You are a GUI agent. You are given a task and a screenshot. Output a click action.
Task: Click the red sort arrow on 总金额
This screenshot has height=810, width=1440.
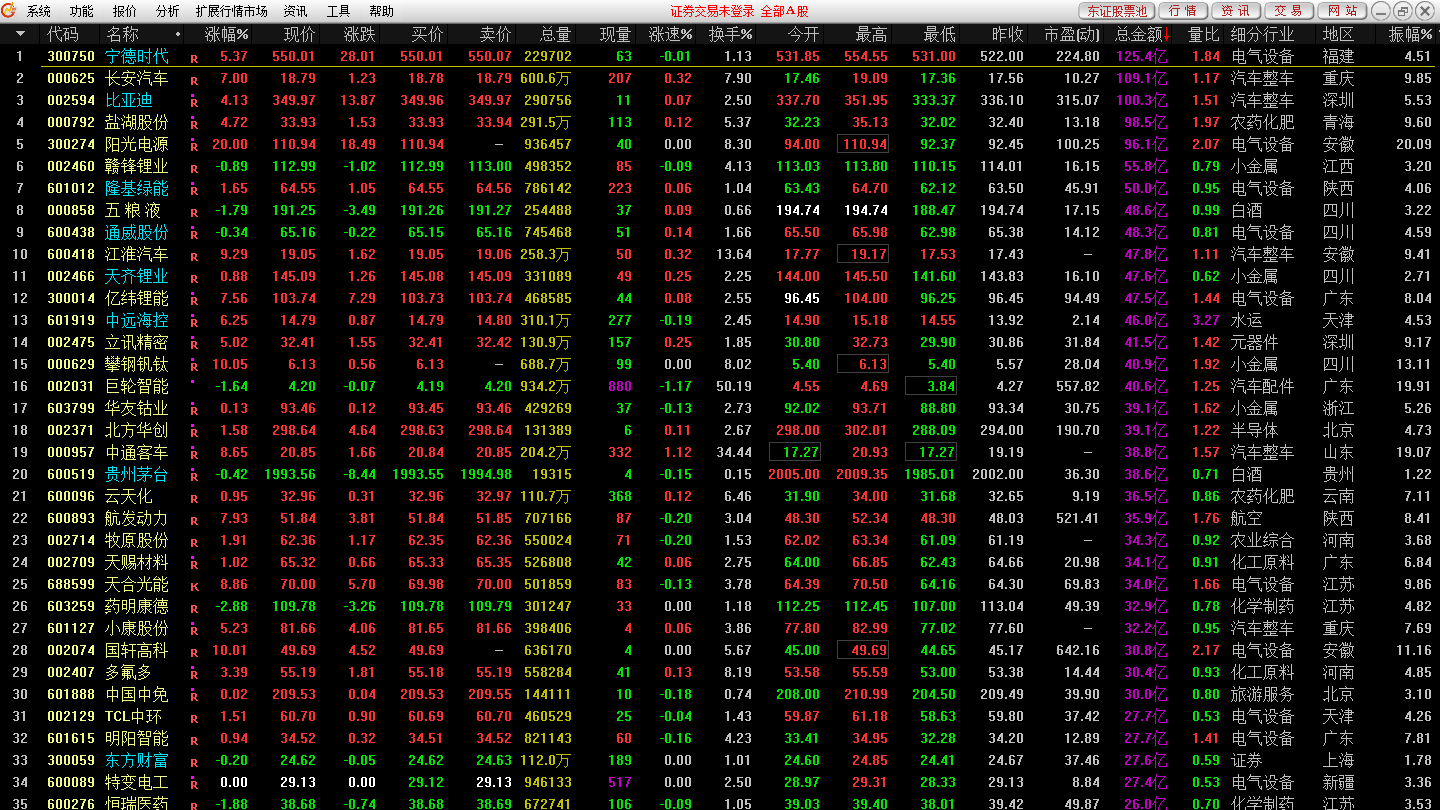point(1166,34)
